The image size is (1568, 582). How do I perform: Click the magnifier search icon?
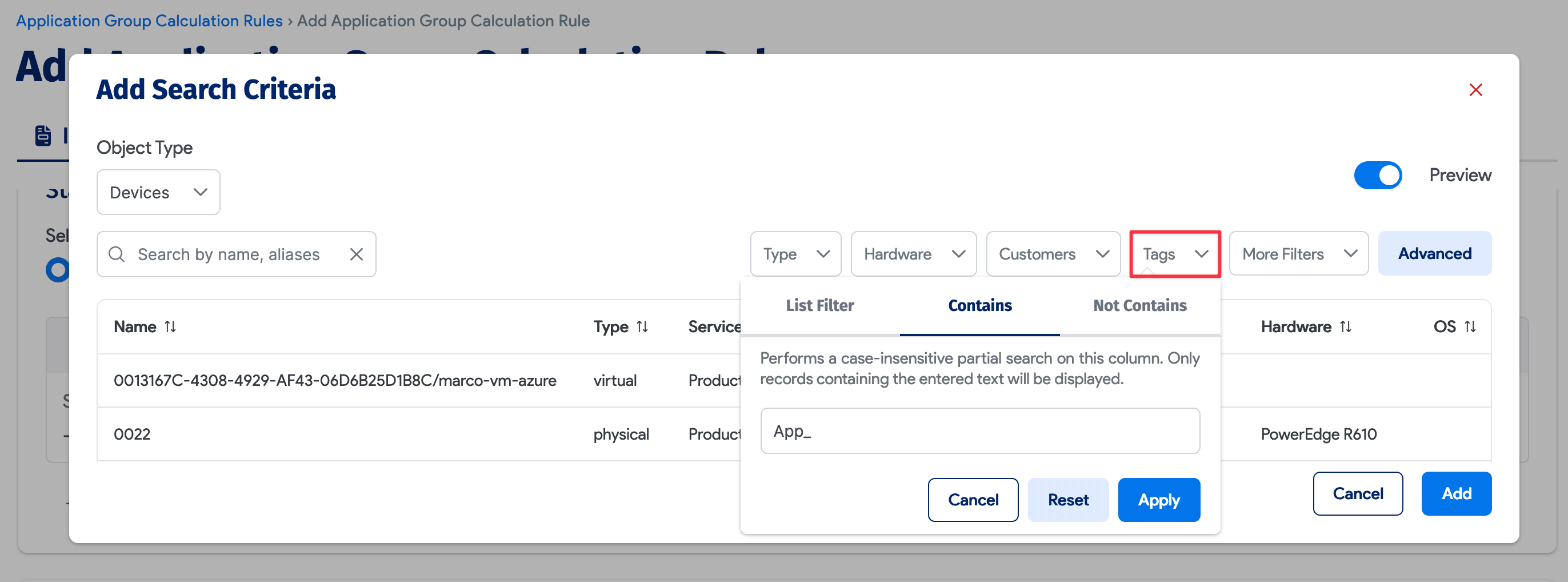[x=116, y=254]
